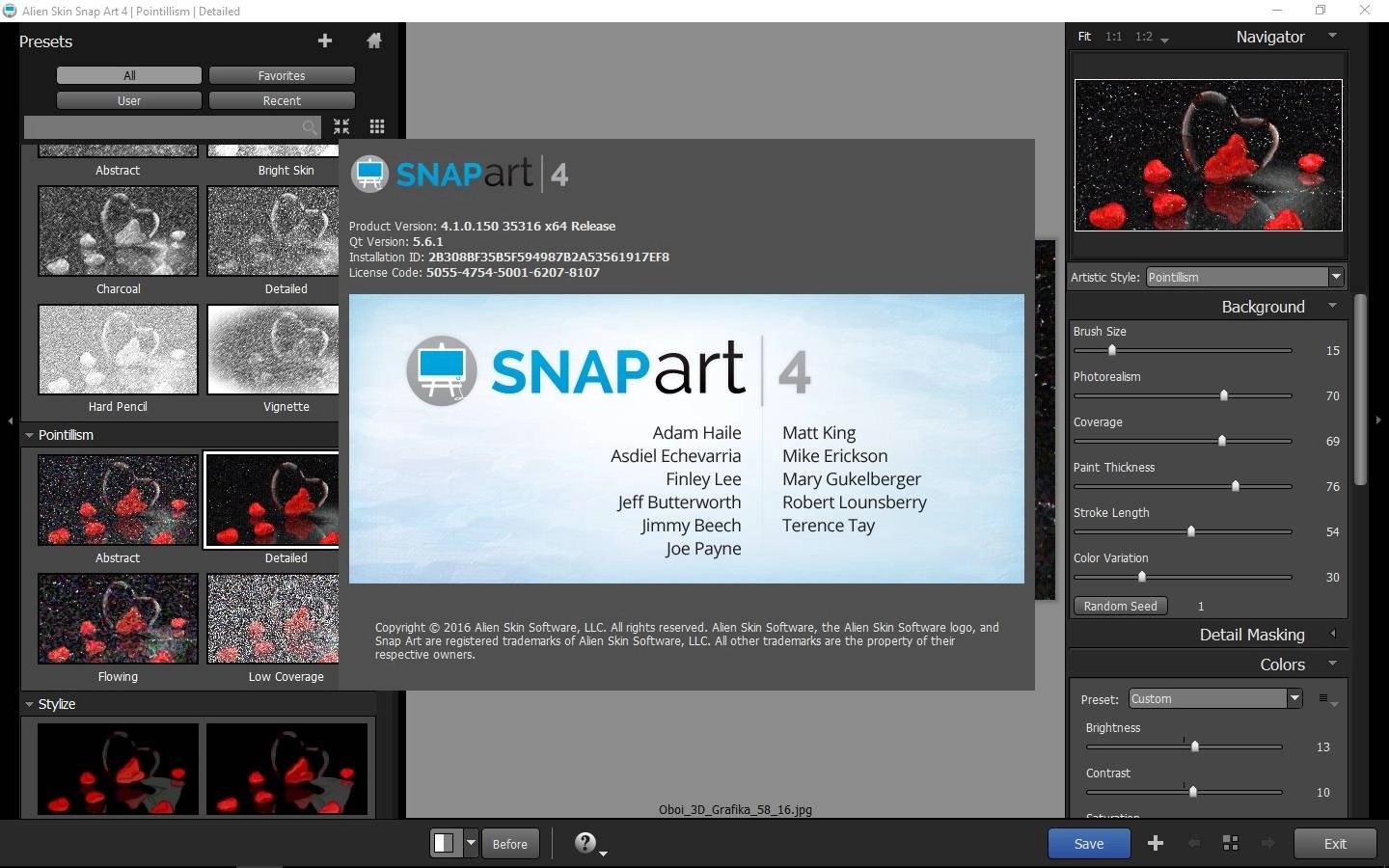Click the Snap Art logo in the about dialog
The image size is (1389, 868).
click(458, 175)
